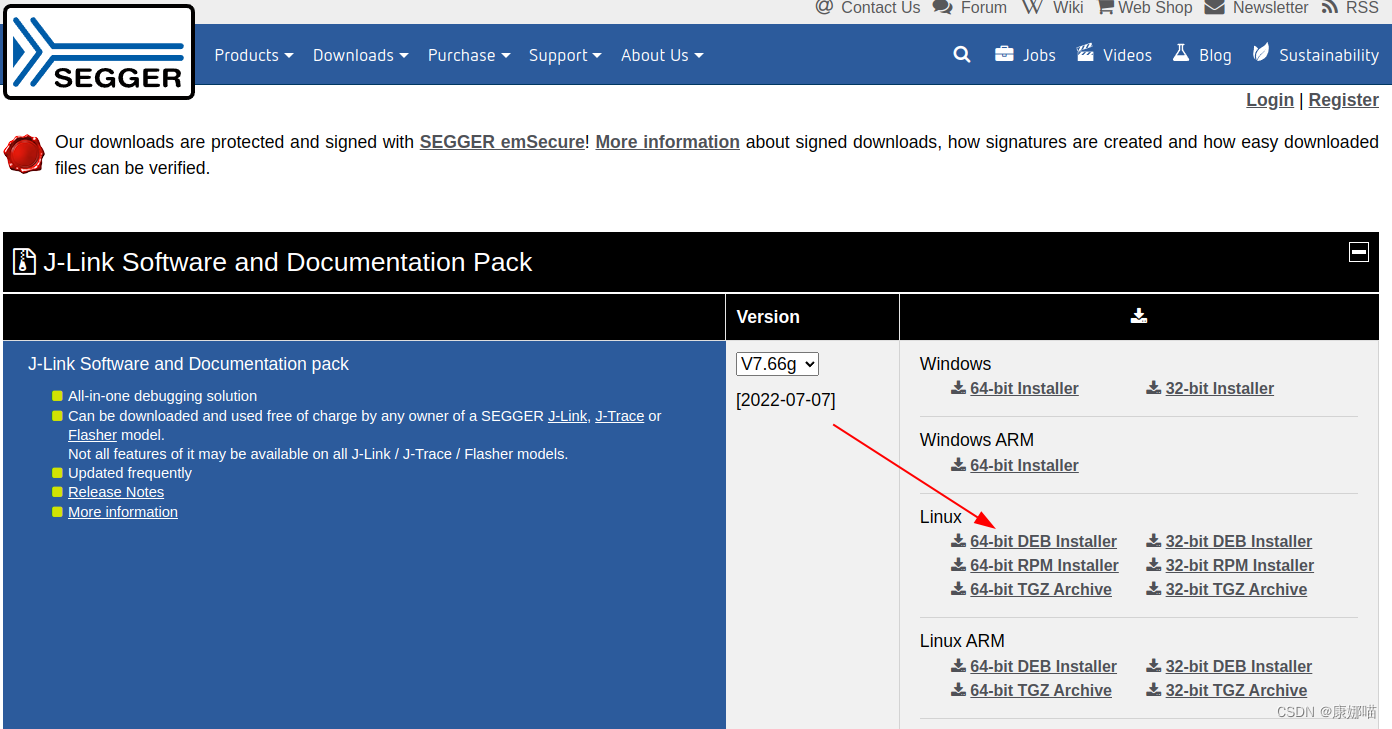Open the Sustainability page
1392x729 pixels.
1329,55
